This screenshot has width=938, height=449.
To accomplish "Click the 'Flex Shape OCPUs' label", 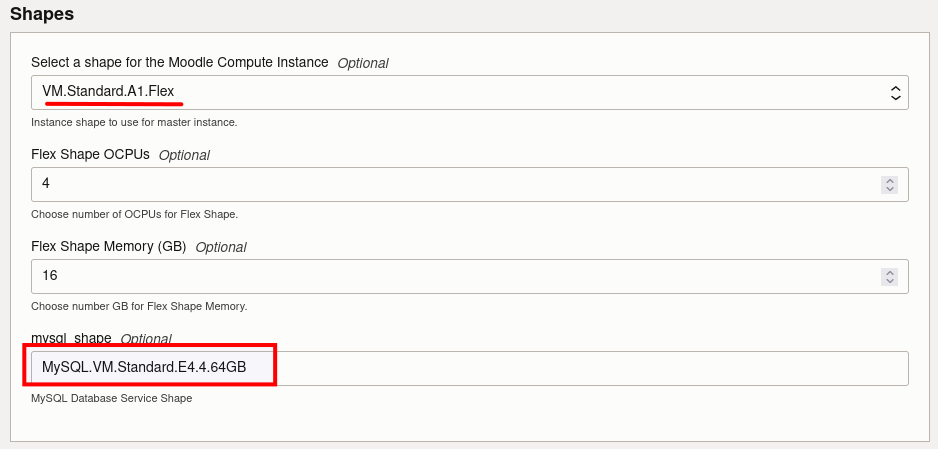I will click(91, 154).
